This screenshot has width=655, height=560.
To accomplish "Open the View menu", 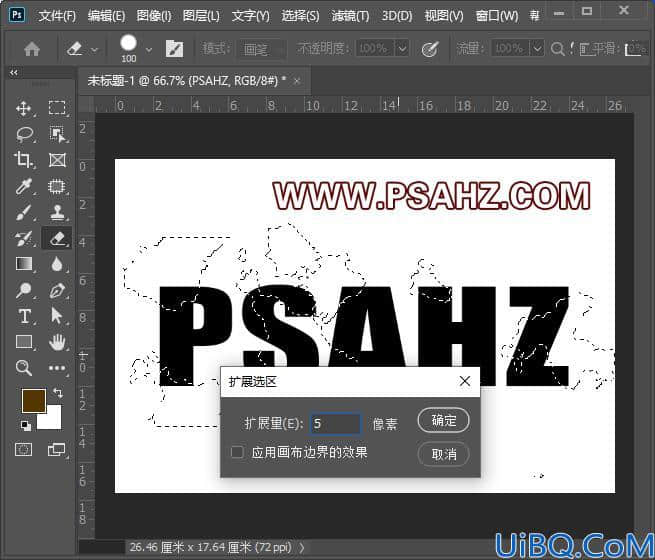I will [x=444, y=16].
